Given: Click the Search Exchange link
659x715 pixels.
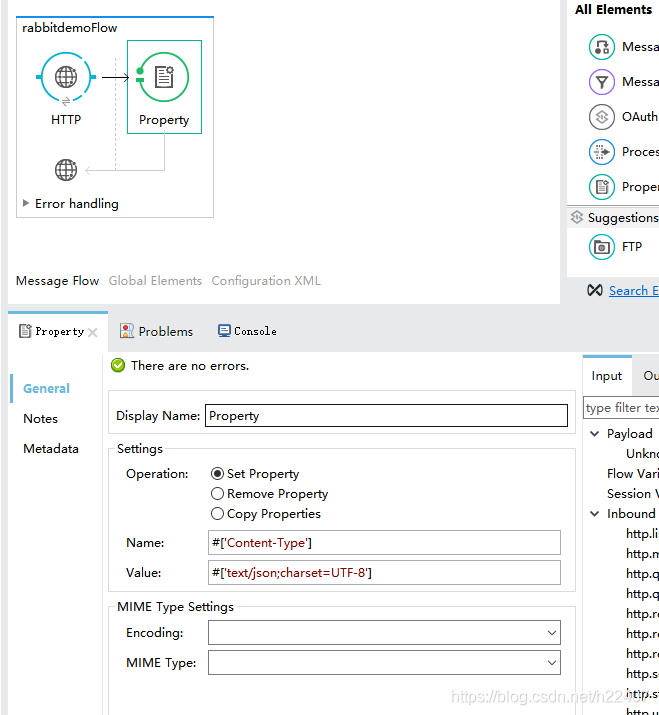Looking at the screenshot, I should pyautogui.click(x=634, y=291).
